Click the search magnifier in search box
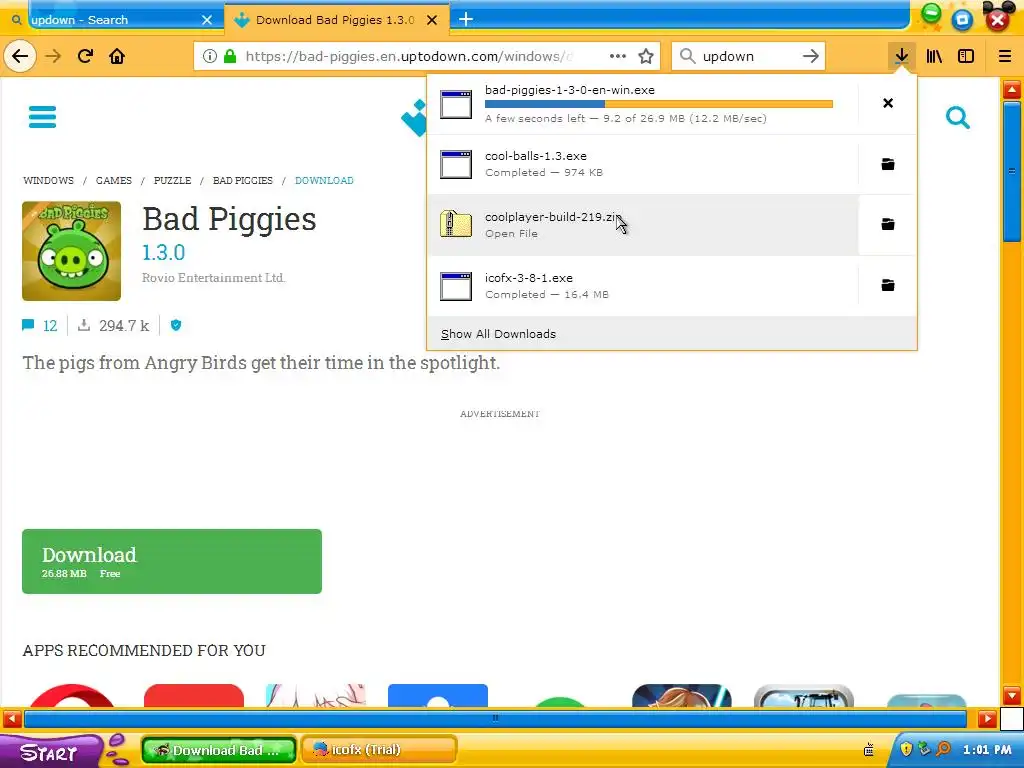This screenshot has width=1024, height=768. point(688,56)
